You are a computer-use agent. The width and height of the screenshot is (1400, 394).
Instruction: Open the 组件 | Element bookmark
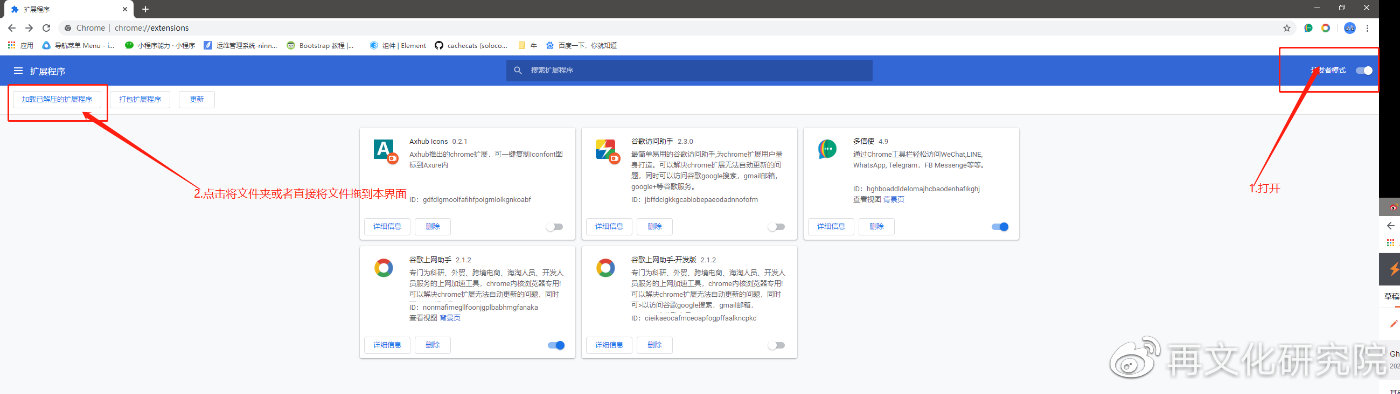click(x=397, y=45)
